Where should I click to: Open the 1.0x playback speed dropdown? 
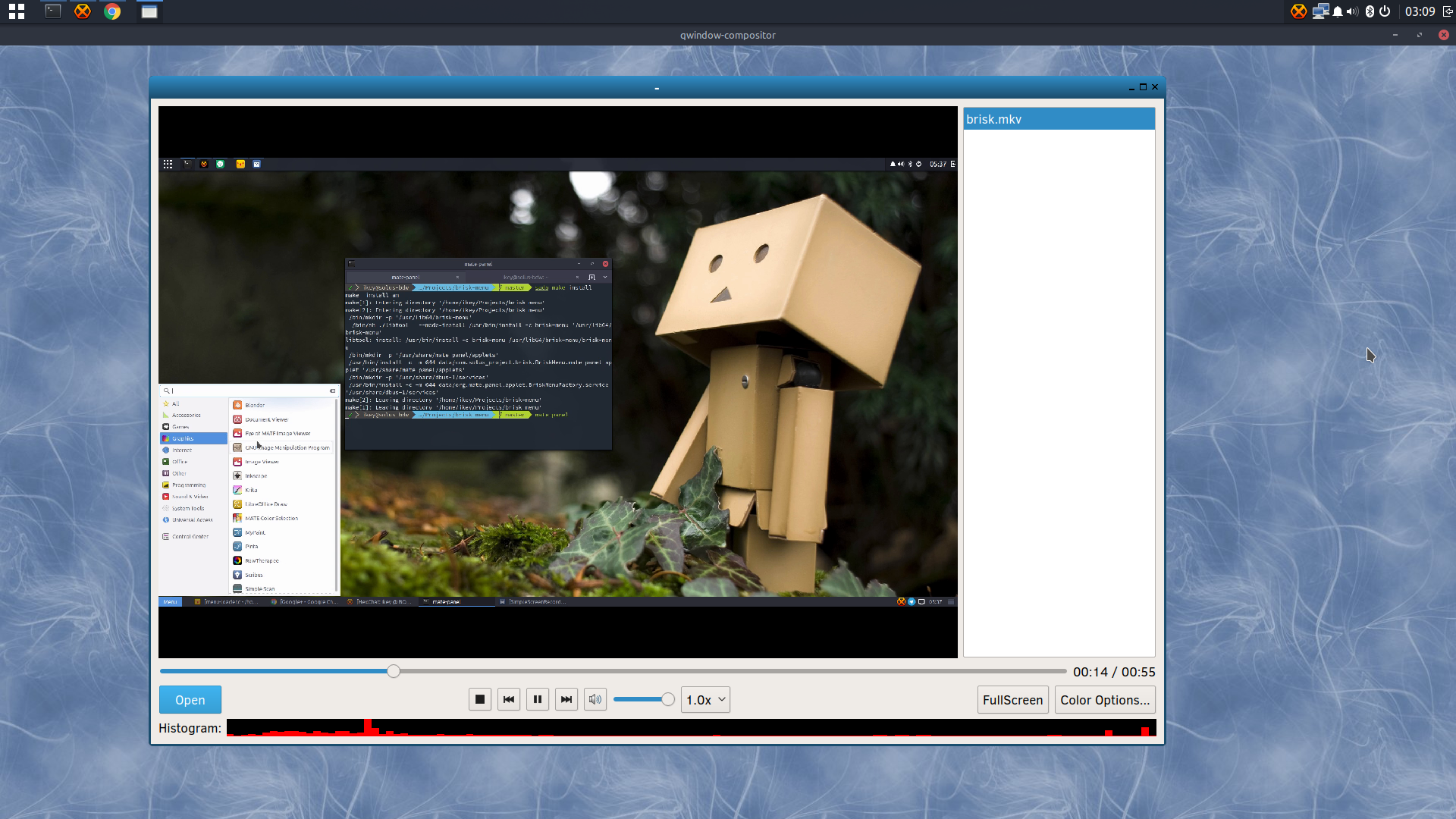tap(705, 699)
